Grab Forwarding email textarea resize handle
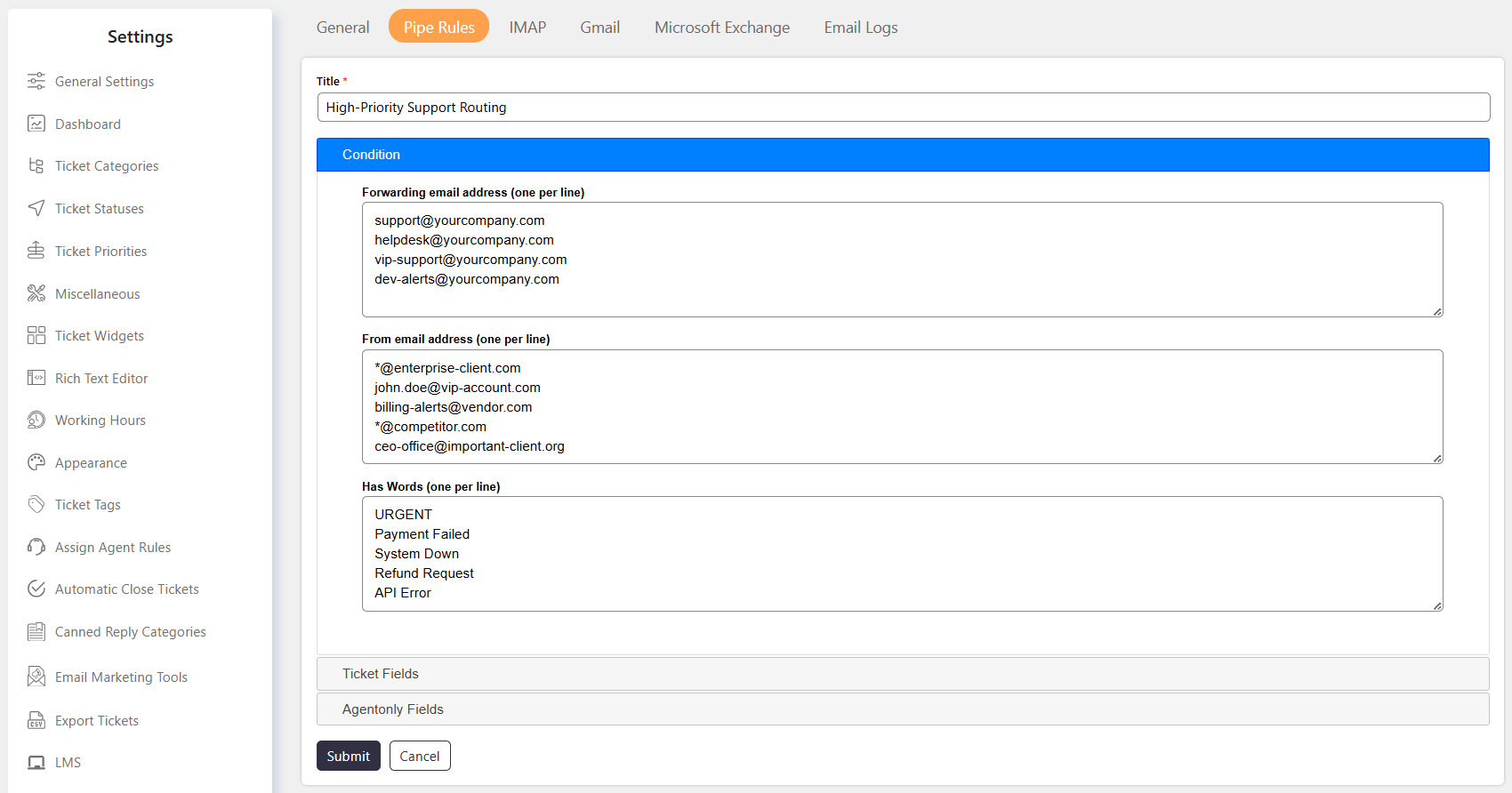The height and width of the screenshot is (793, 1512). coord(1437,311)
